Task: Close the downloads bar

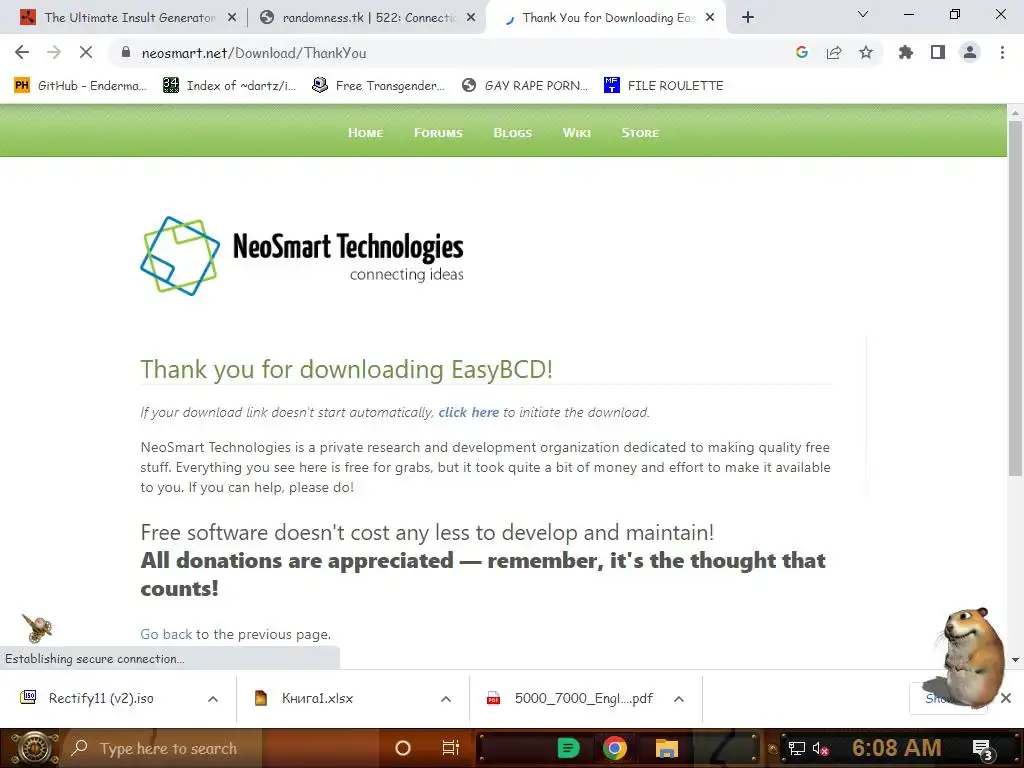Action: coord(1006,698)
